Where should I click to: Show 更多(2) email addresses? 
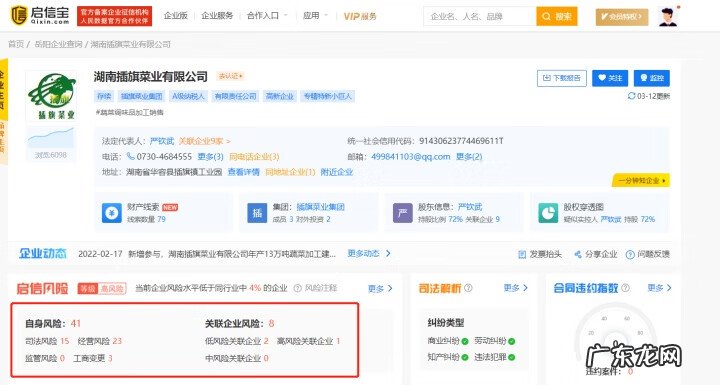469,157
